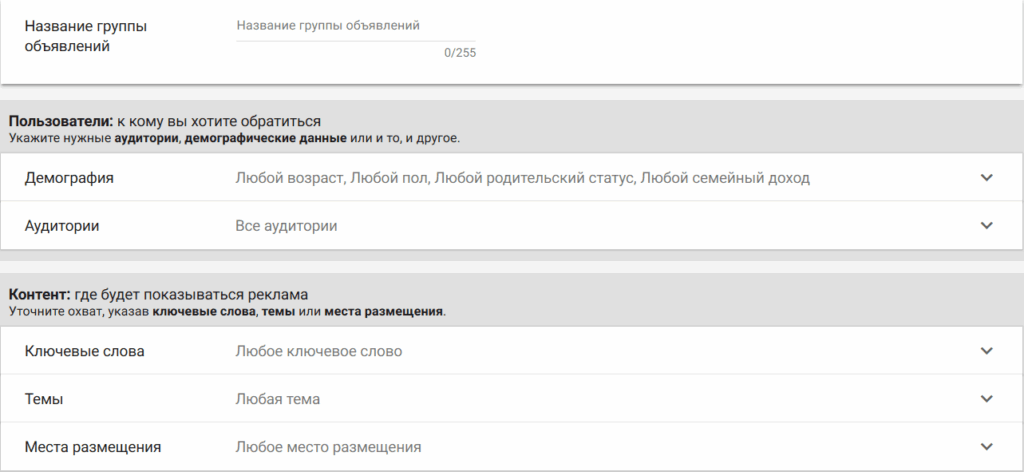Click the 'Название группы объявлений' field label
This screenshot has width=1024, height=472.
point(85,36)
